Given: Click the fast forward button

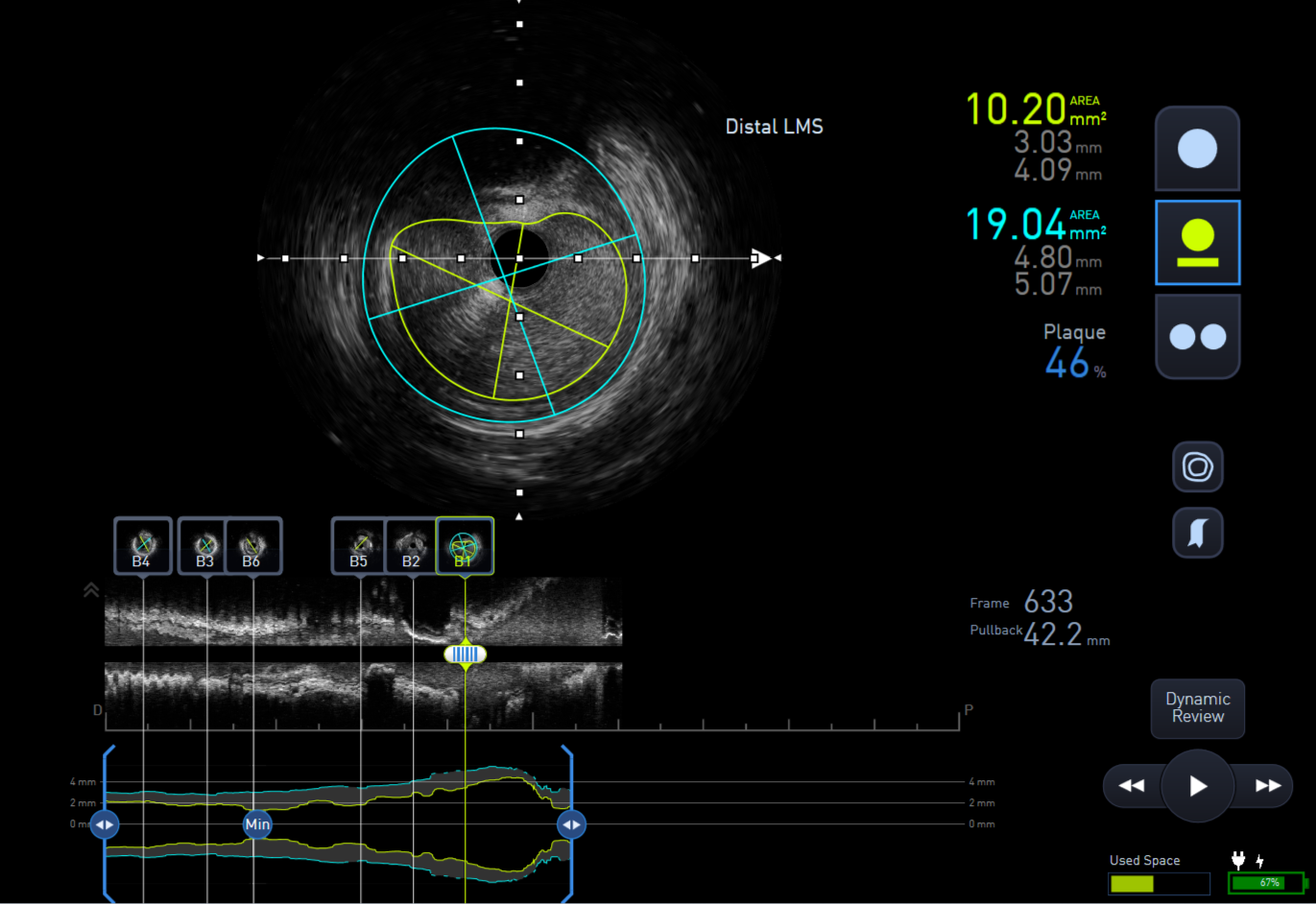Looking at the screenshot, I should point(1266,786).
